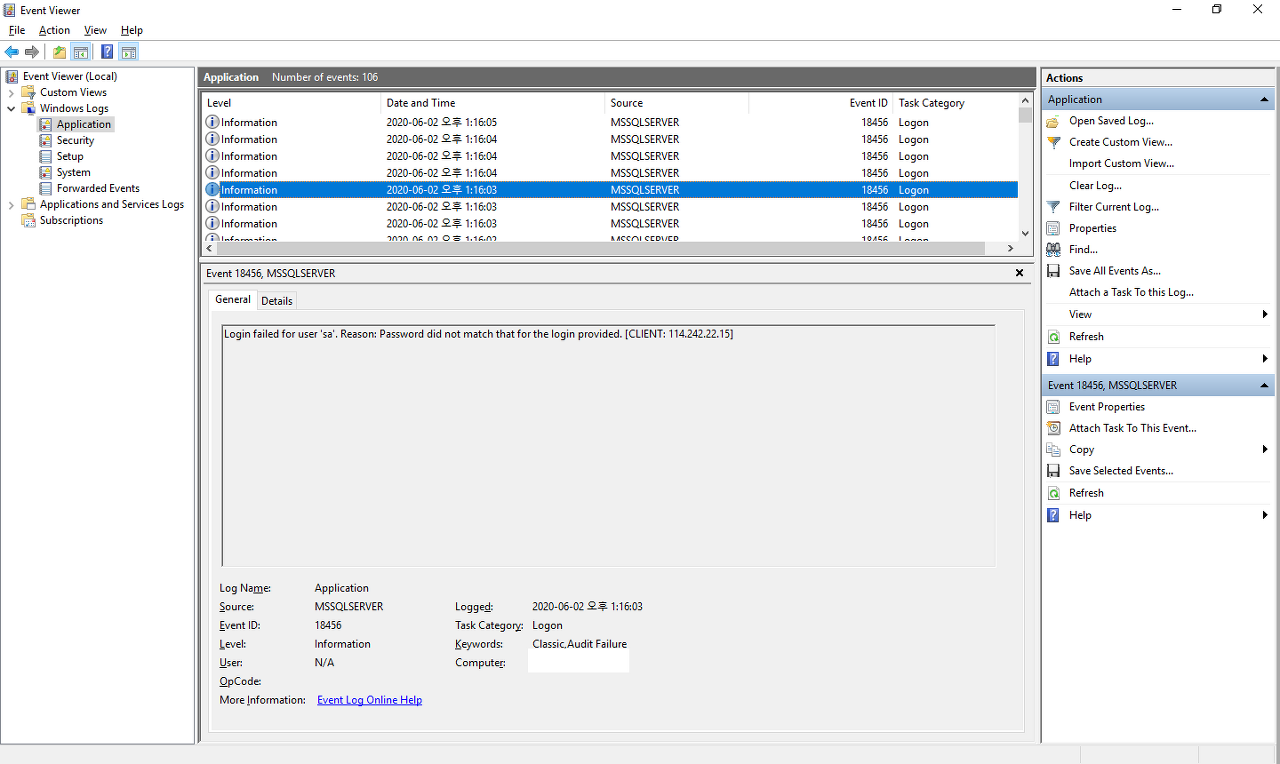Viewport: 1280px width, 764px height.
Task: Click the Back arrow toolbar icon
Action: (12, 52)
